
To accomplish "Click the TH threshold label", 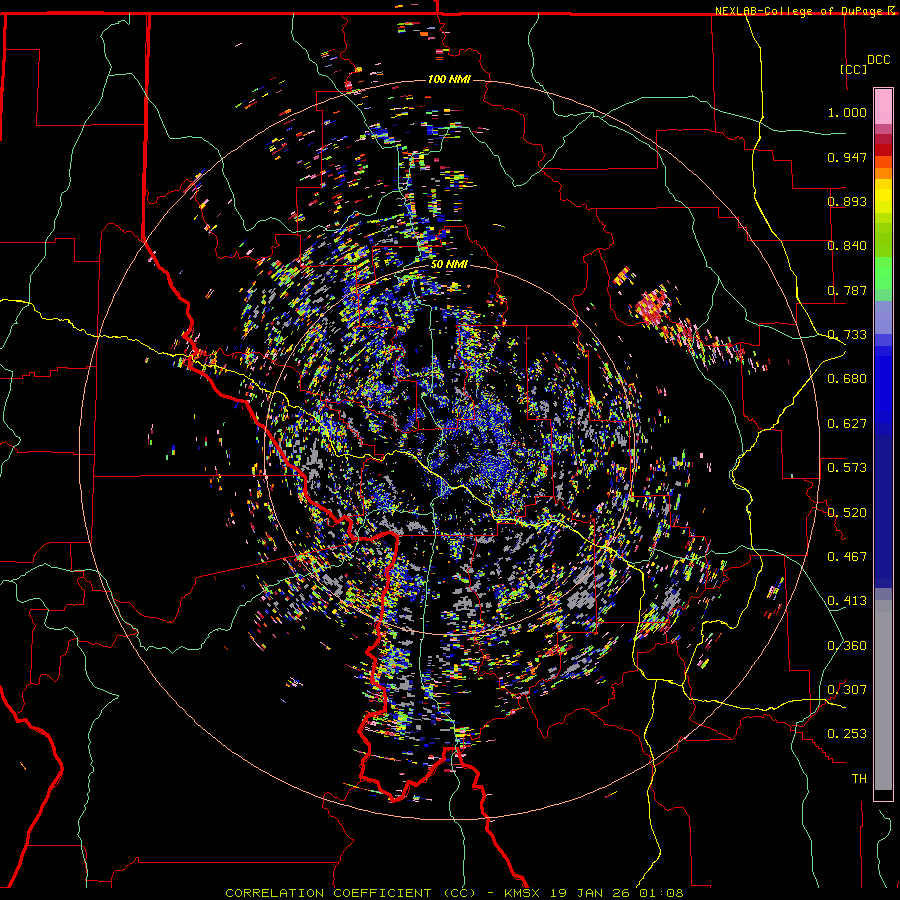I will pos(859,779).
